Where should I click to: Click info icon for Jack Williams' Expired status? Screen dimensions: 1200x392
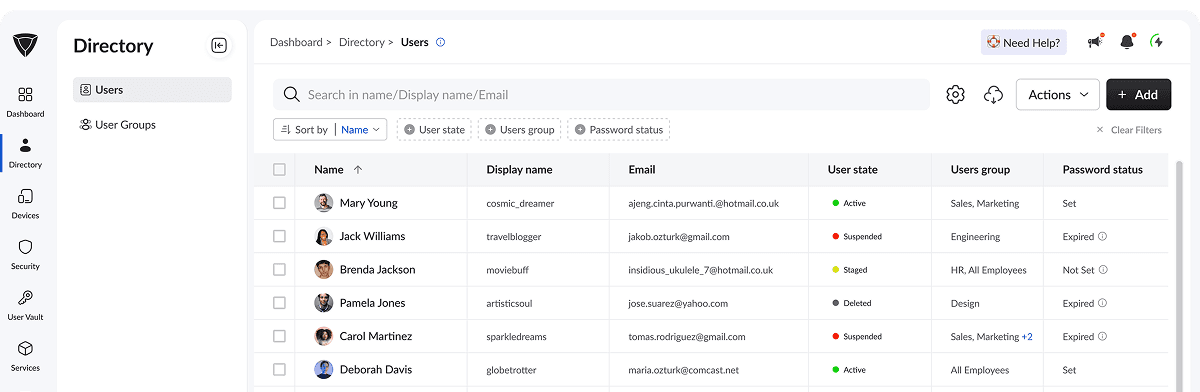pyautogui.click(x=1103, y=237)
